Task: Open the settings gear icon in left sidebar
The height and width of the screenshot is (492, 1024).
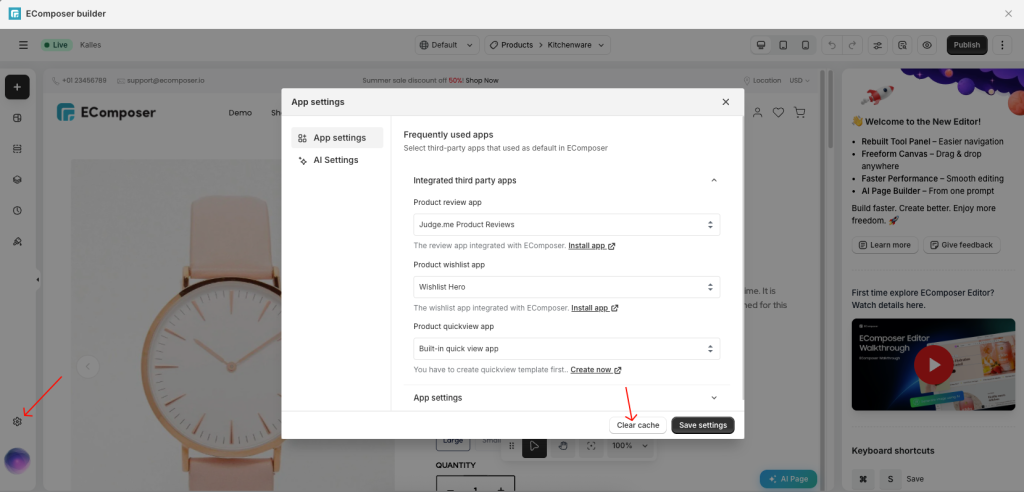Action: pos(17,421)
